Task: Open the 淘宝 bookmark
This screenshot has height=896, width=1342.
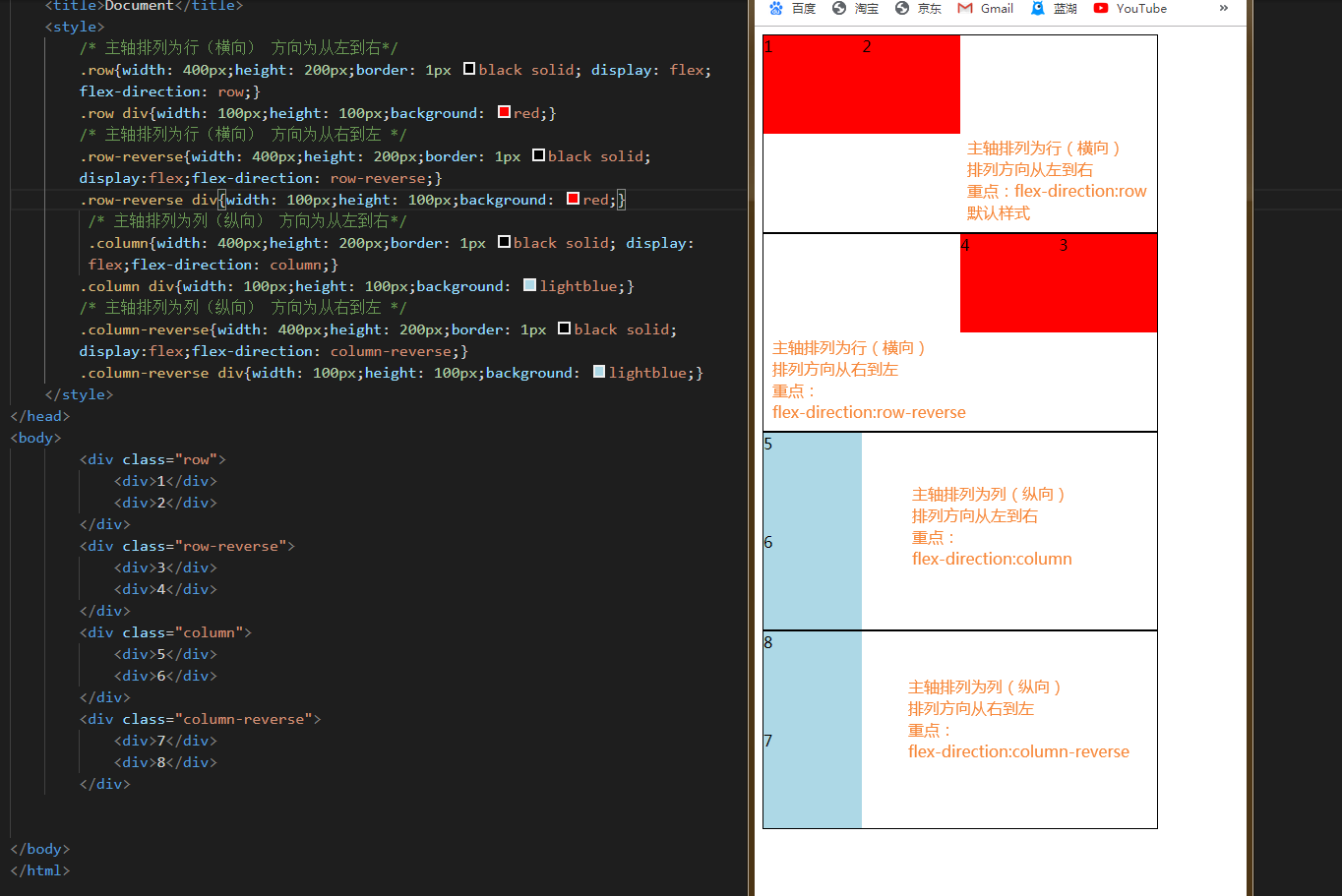Action: click(855, 8)
